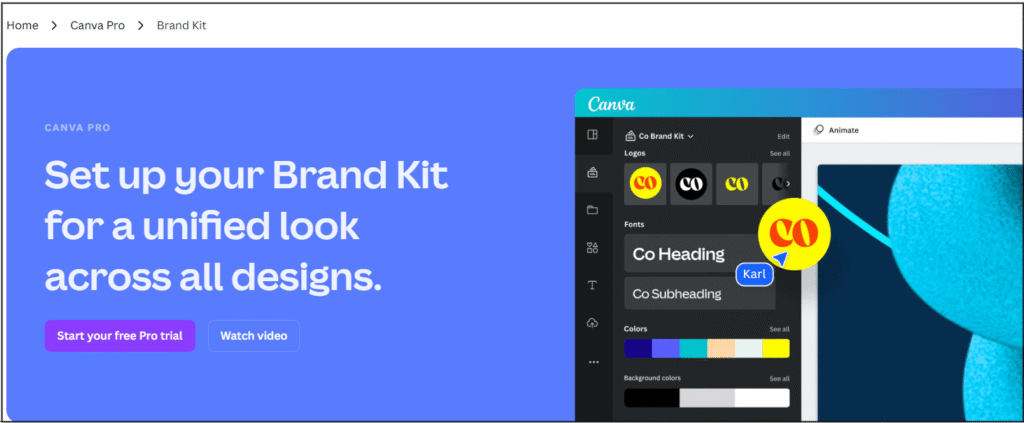Click the Brand Kit breadcrumb text
This screenshot has height=423, width=1024.
pyautogui.click(x=182, y=25)
